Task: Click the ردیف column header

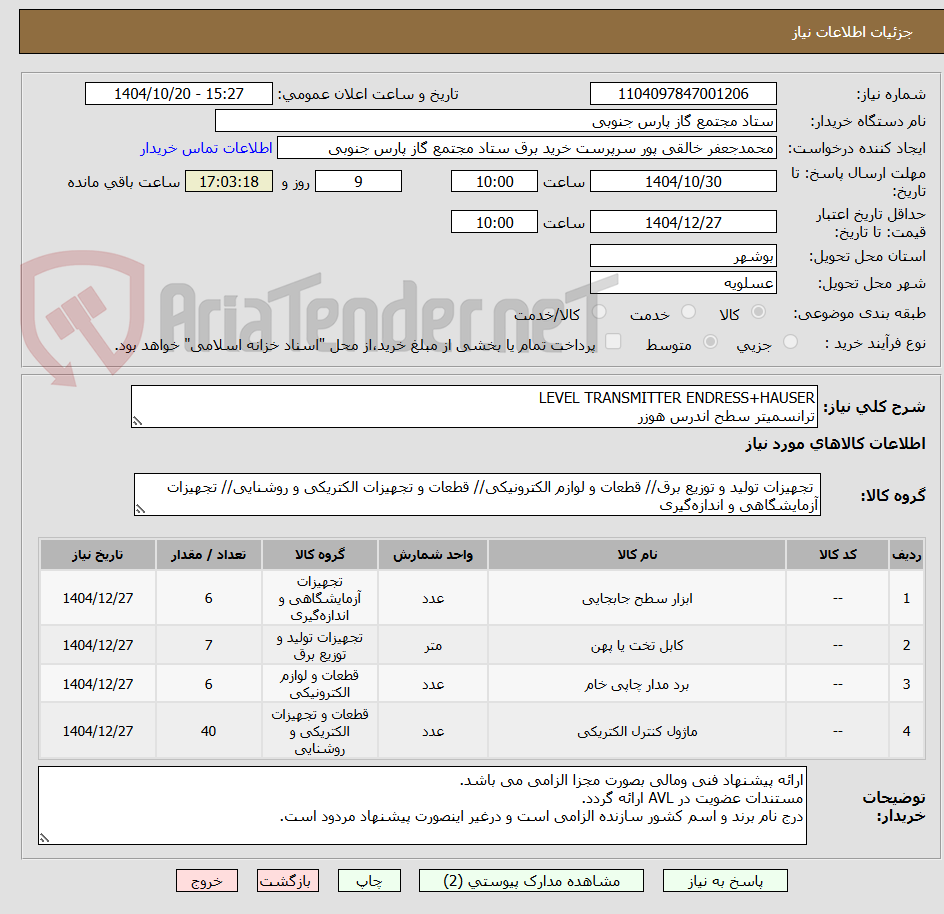Action: click(x=907, y=555)
